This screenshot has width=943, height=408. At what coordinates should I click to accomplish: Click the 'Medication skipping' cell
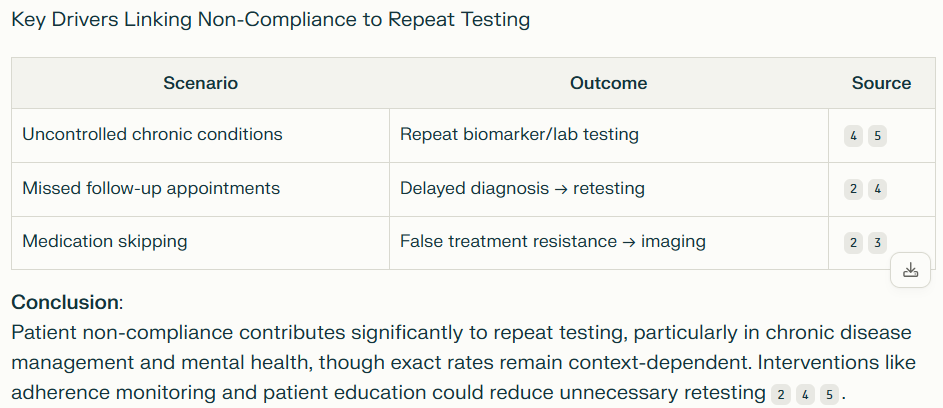tap(105, 241)
